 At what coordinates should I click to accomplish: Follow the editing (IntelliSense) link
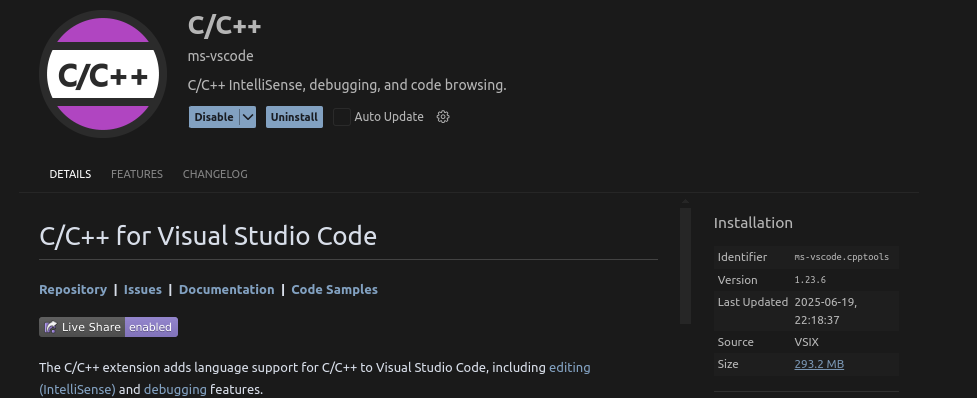click(x=570, y=367)
